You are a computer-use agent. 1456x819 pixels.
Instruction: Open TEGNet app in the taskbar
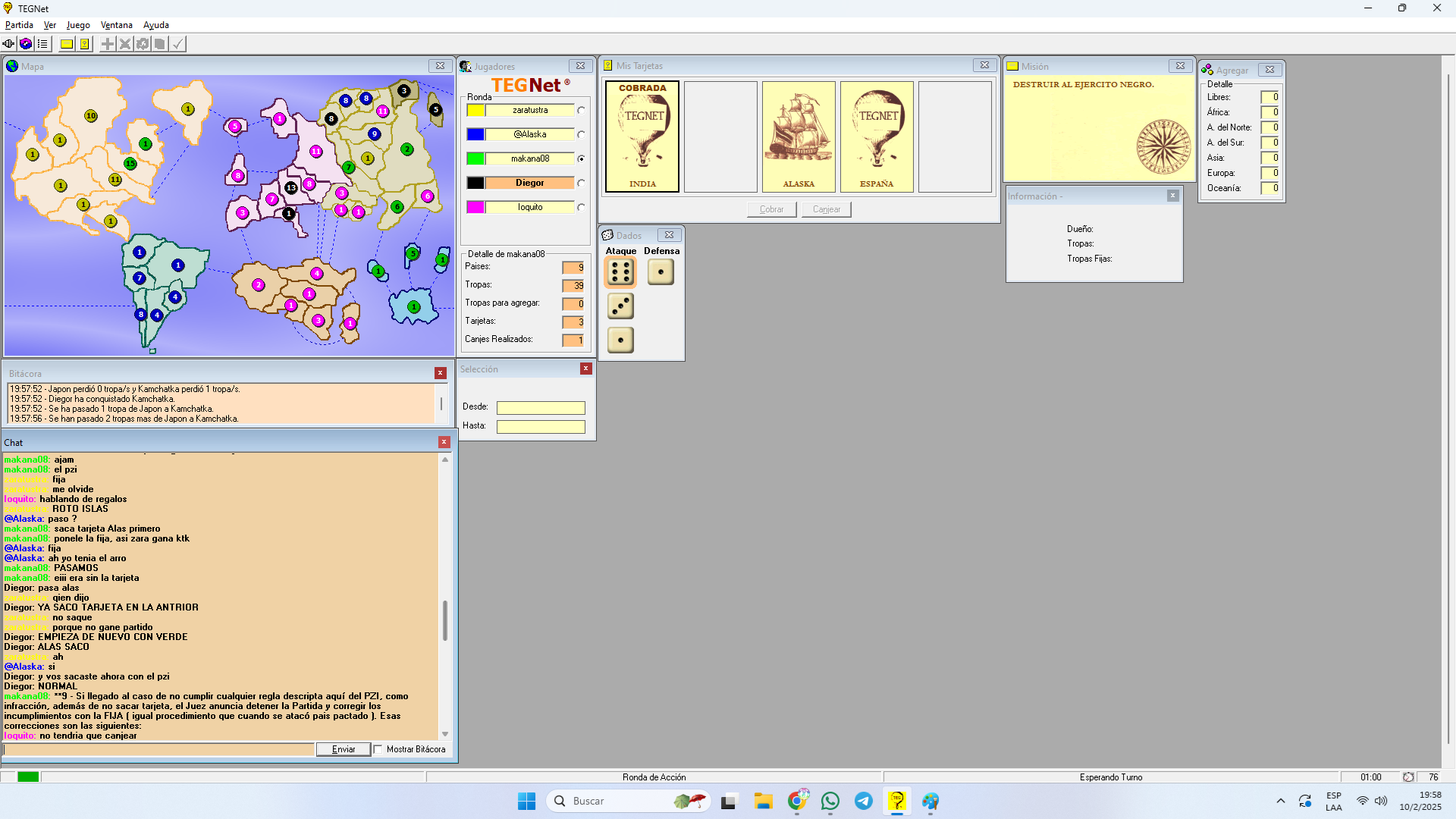[x=897, y=801]
